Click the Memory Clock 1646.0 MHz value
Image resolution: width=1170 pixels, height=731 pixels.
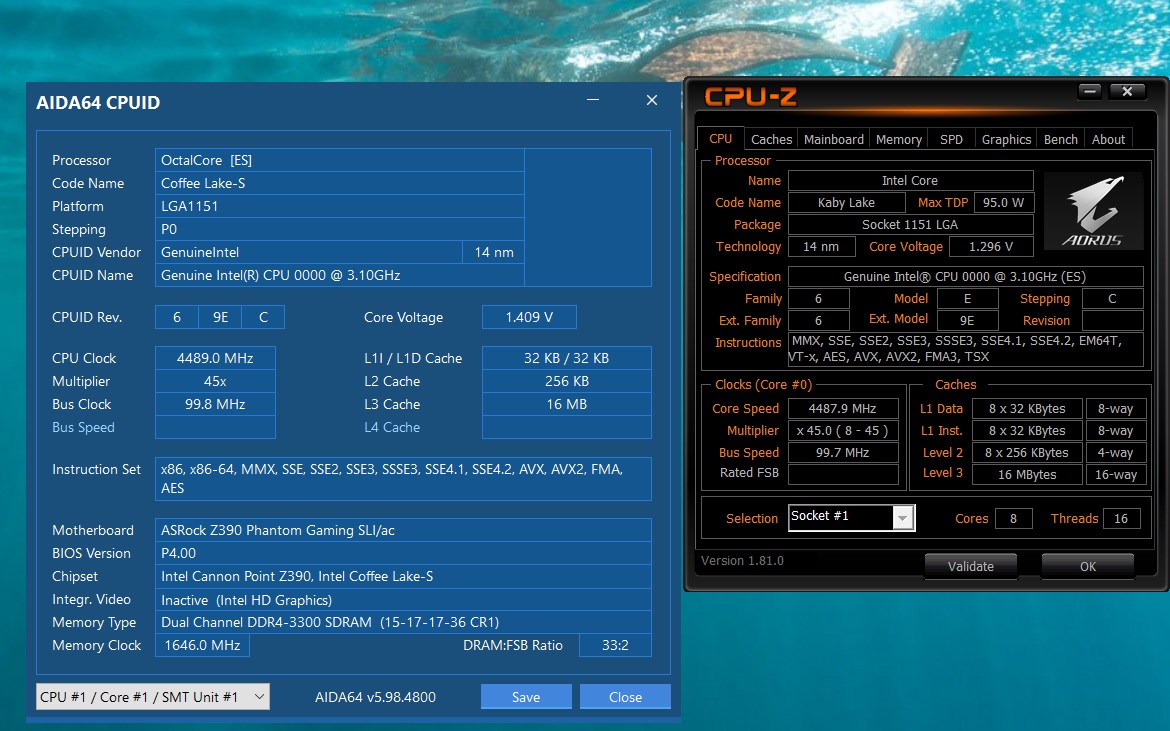202,645
